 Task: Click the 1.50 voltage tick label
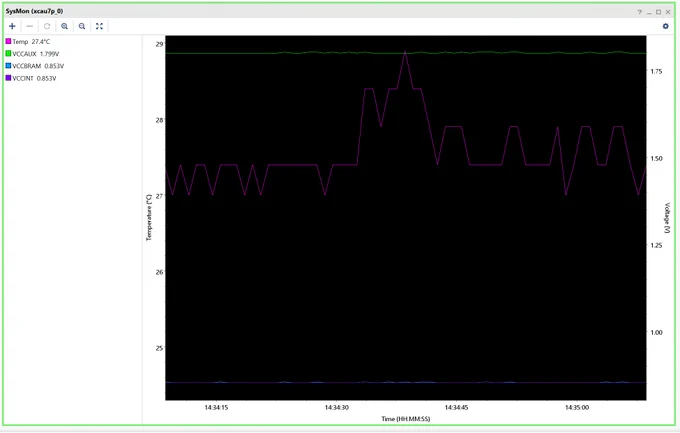[657, 158]
